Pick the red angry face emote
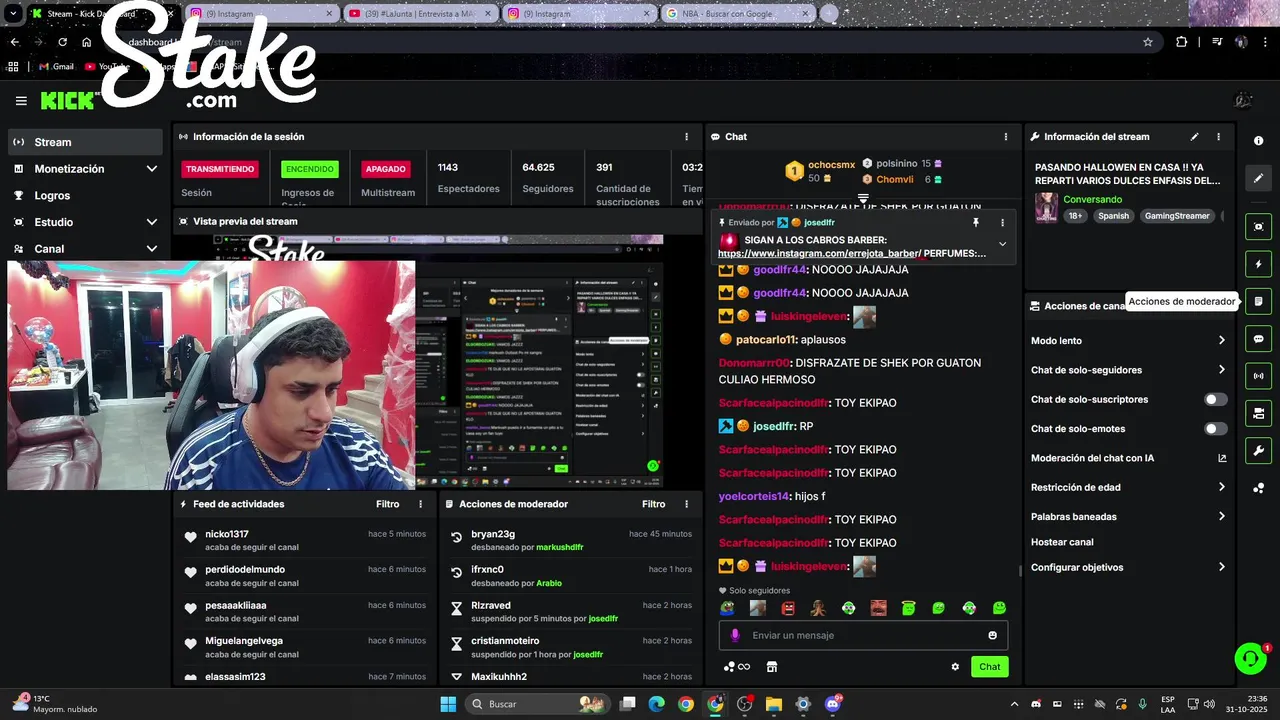The height and width of the screenshot is (720, 1280). 788,608
